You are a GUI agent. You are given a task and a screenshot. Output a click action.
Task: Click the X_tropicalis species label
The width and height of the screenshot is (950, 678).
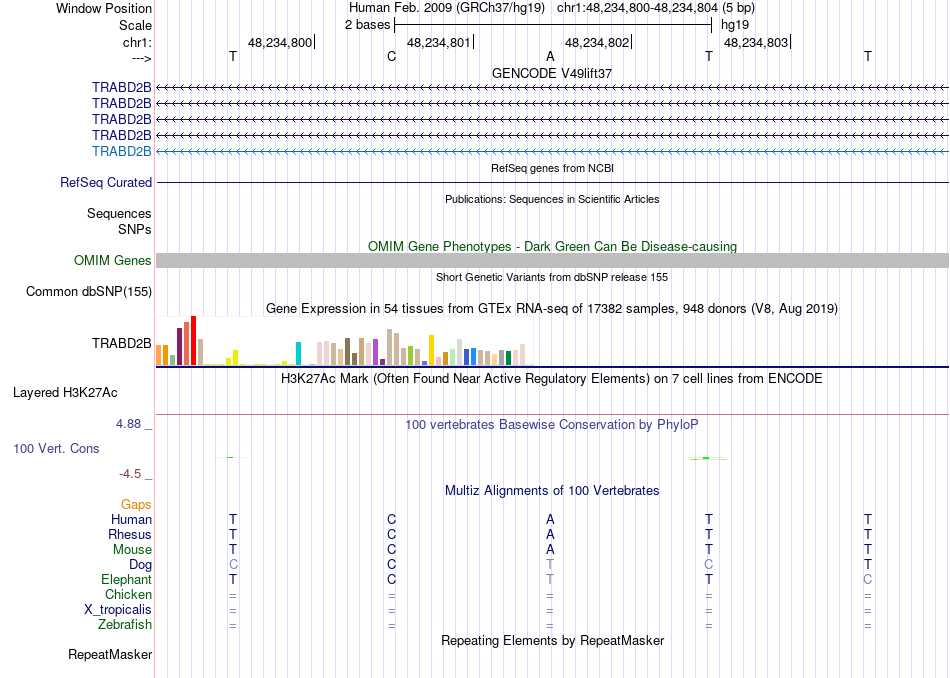[118, 610]
